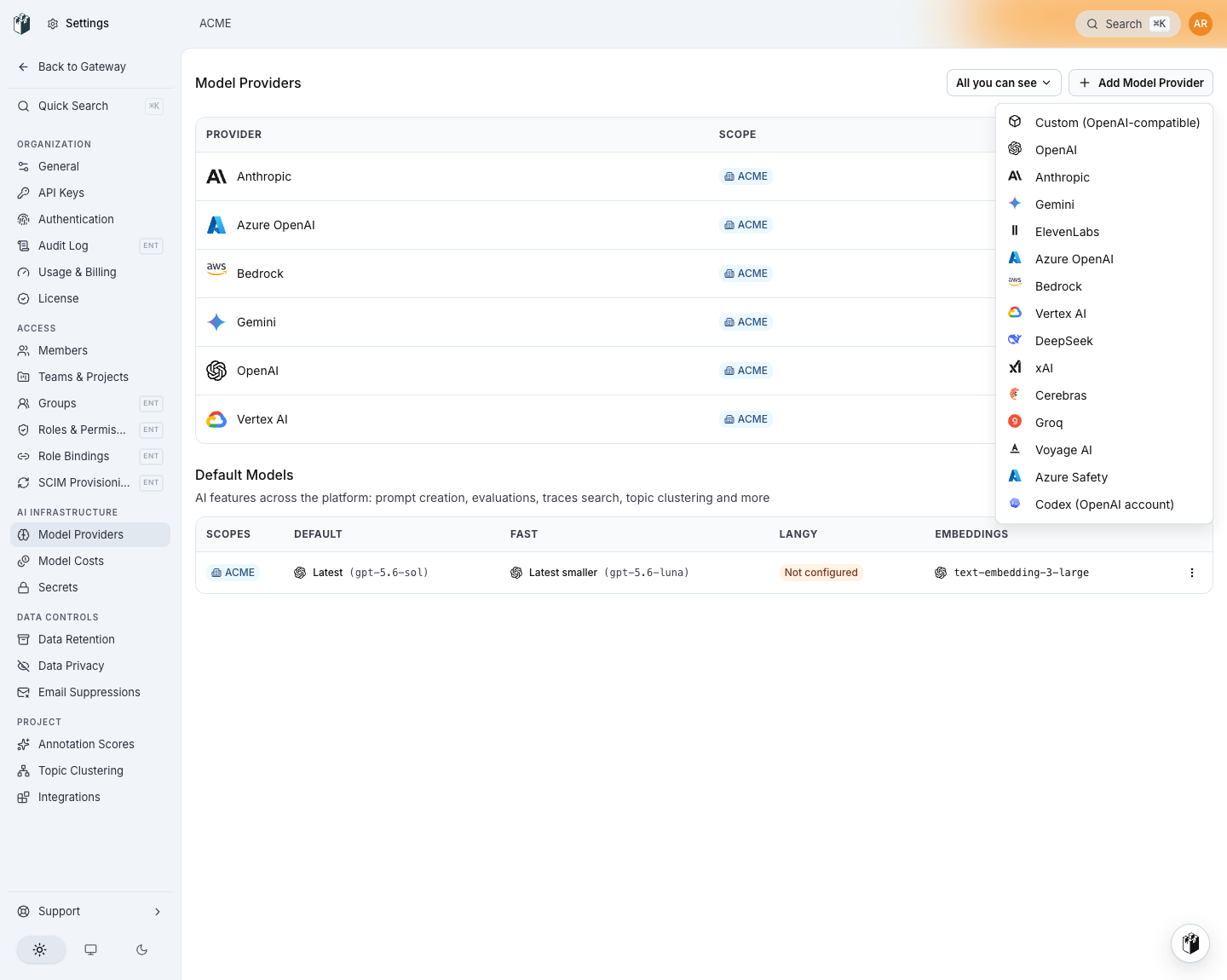Click the AR user avatar

(x=1201, y=24)
